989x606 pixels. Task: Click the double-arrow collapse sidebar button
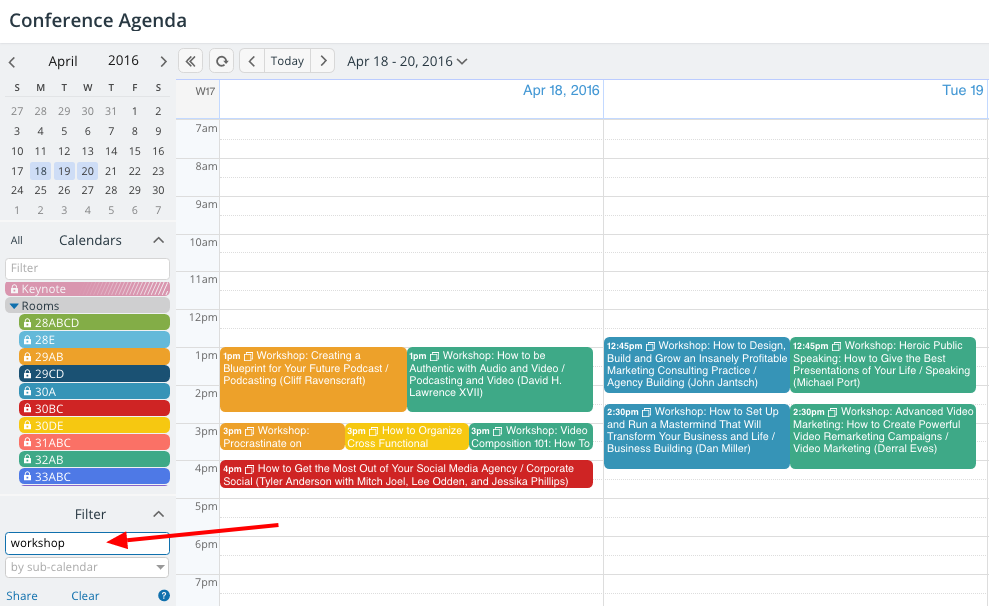pyautogui.click(x=190, y=61)
